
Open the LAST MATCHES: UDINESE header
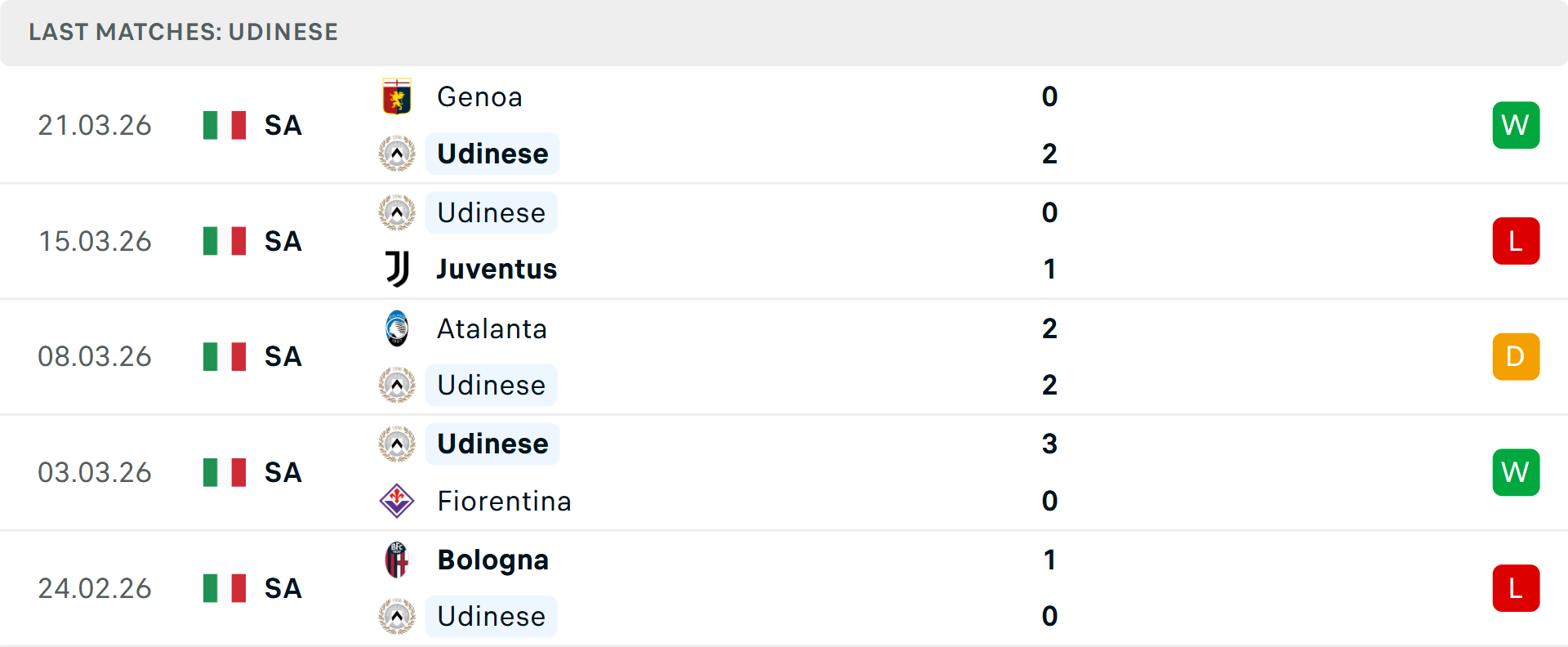click(x=183, y=32)
